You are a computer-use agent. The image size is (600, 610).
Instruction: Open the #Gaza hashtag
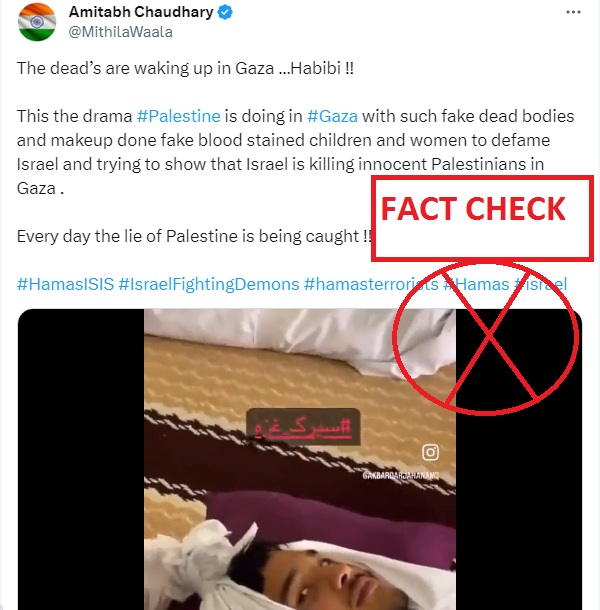[x=332, y=116]
